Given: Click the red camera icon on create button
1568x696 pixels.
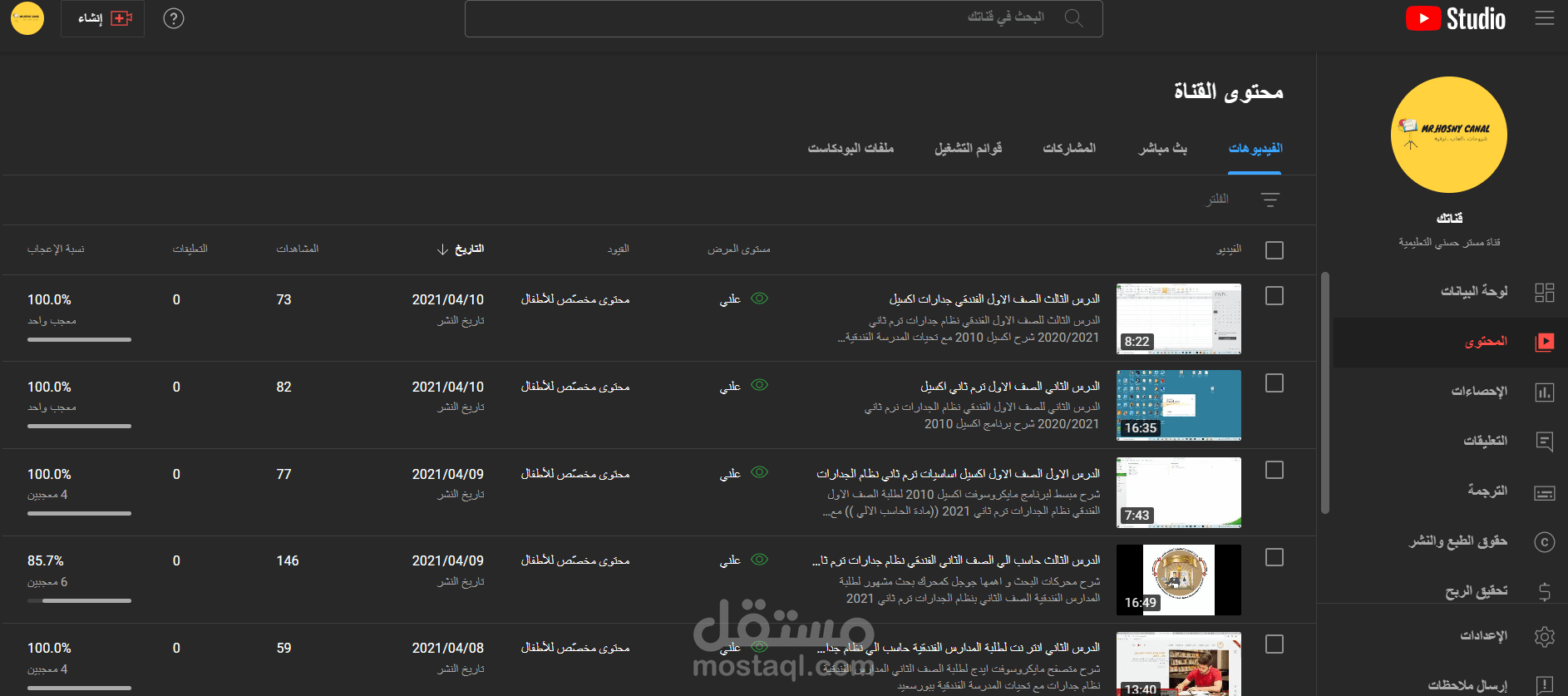Looking at the screenshot, I should click(x=121, y=18).
